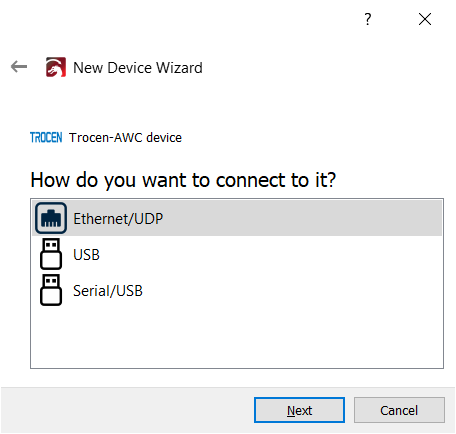This screenshot has width=456, height=434.
Task: Click the connection question heading
Action: click(x=183, y=180)
